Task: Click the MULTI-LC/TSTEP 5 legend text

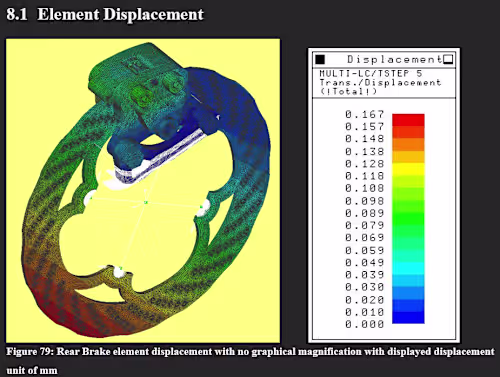Action: click(370, 73)
